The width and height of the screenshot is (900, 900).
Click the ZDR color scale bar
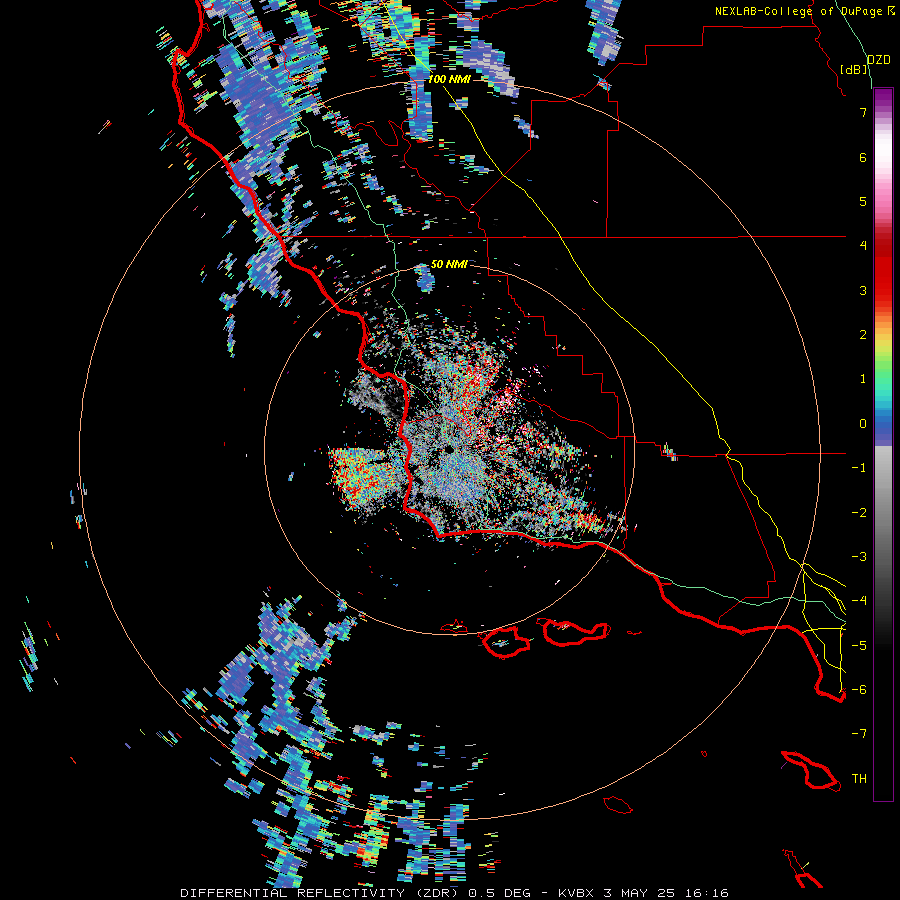click(x=883, y=444)
